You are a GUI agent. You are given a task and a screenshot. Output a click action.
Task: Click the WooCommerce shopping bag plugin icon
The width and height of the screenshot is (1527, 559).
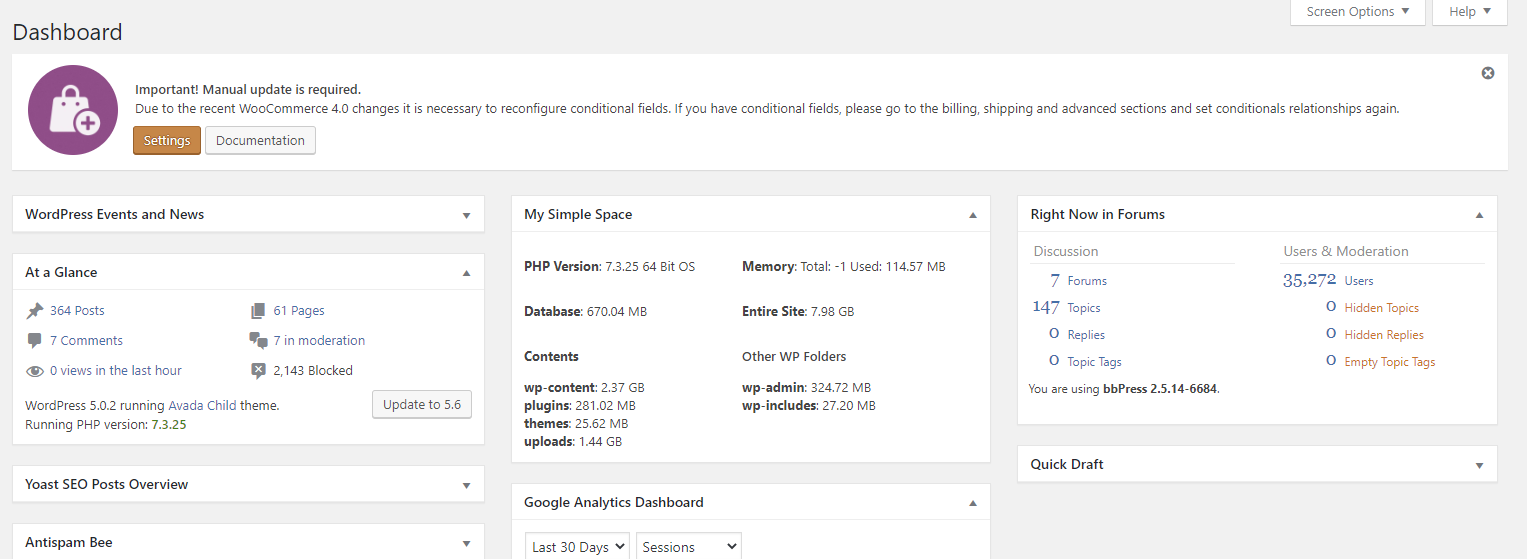(x=73, y=110)
